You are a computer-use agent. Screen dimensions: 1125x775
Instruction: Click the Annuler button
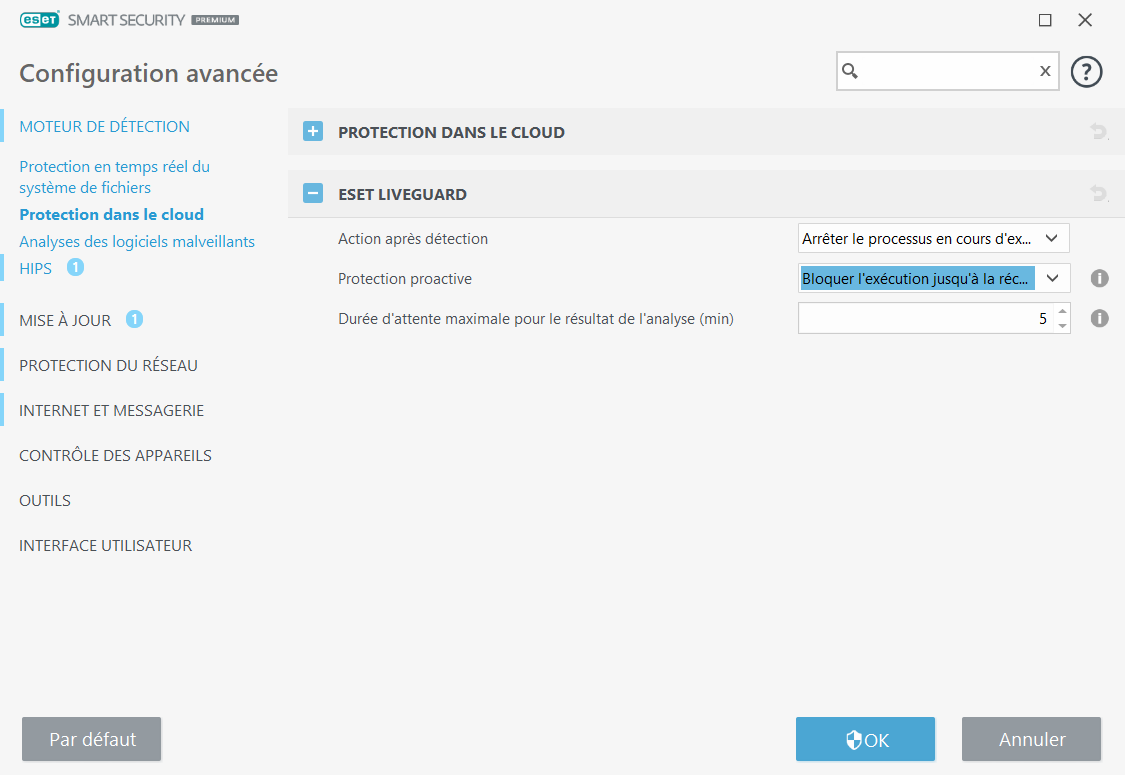1031,739
